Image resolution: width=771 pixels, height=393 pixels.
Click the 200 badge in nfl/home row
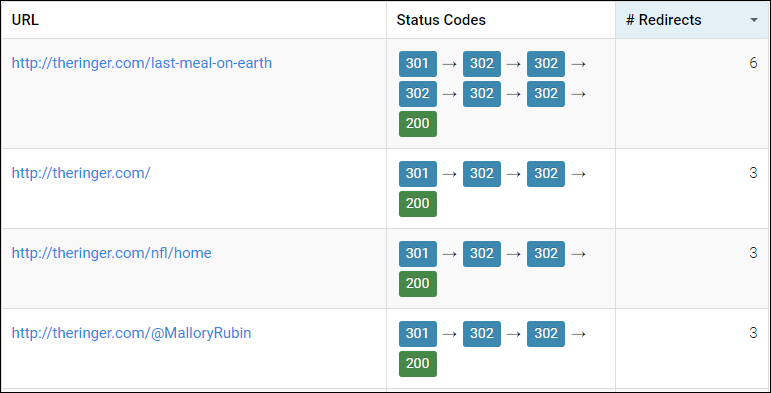click(417, 284)
